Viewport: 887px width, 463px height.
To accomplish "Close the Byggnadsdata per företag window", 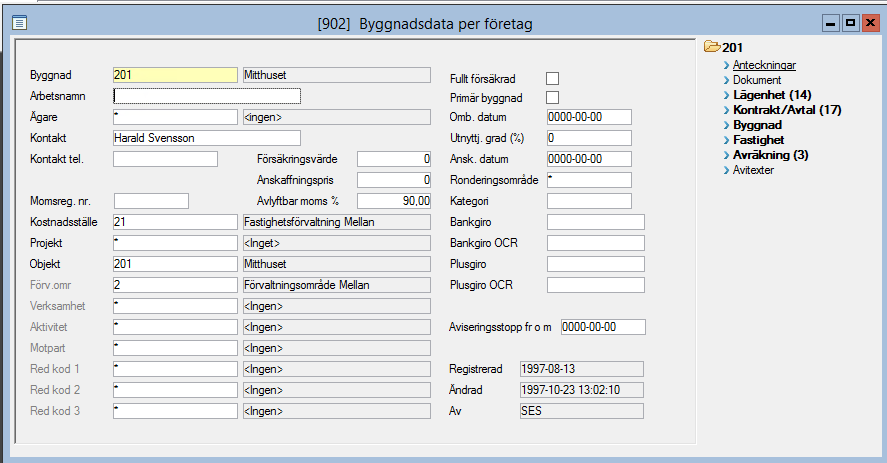I will pos(870,23).
